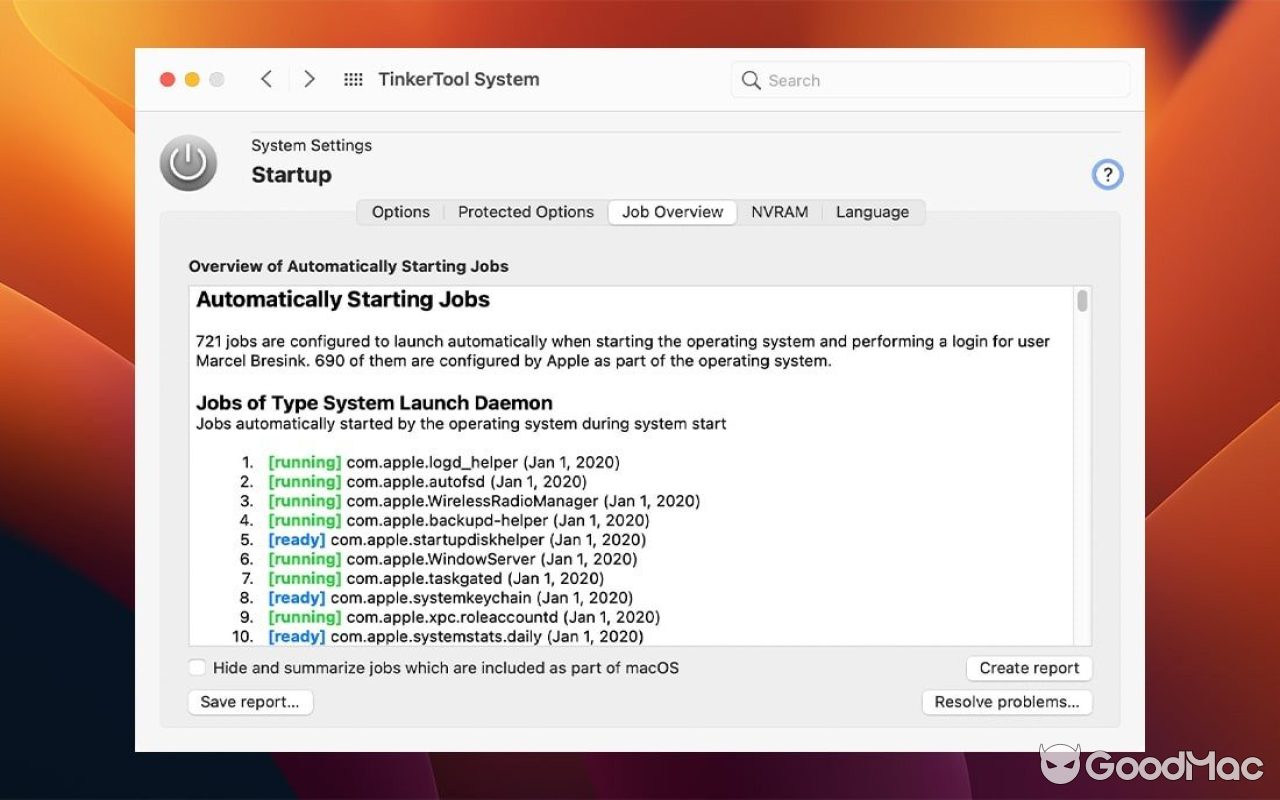
Task: Click the show-all-panes grid icon
Action: [353, 79]
